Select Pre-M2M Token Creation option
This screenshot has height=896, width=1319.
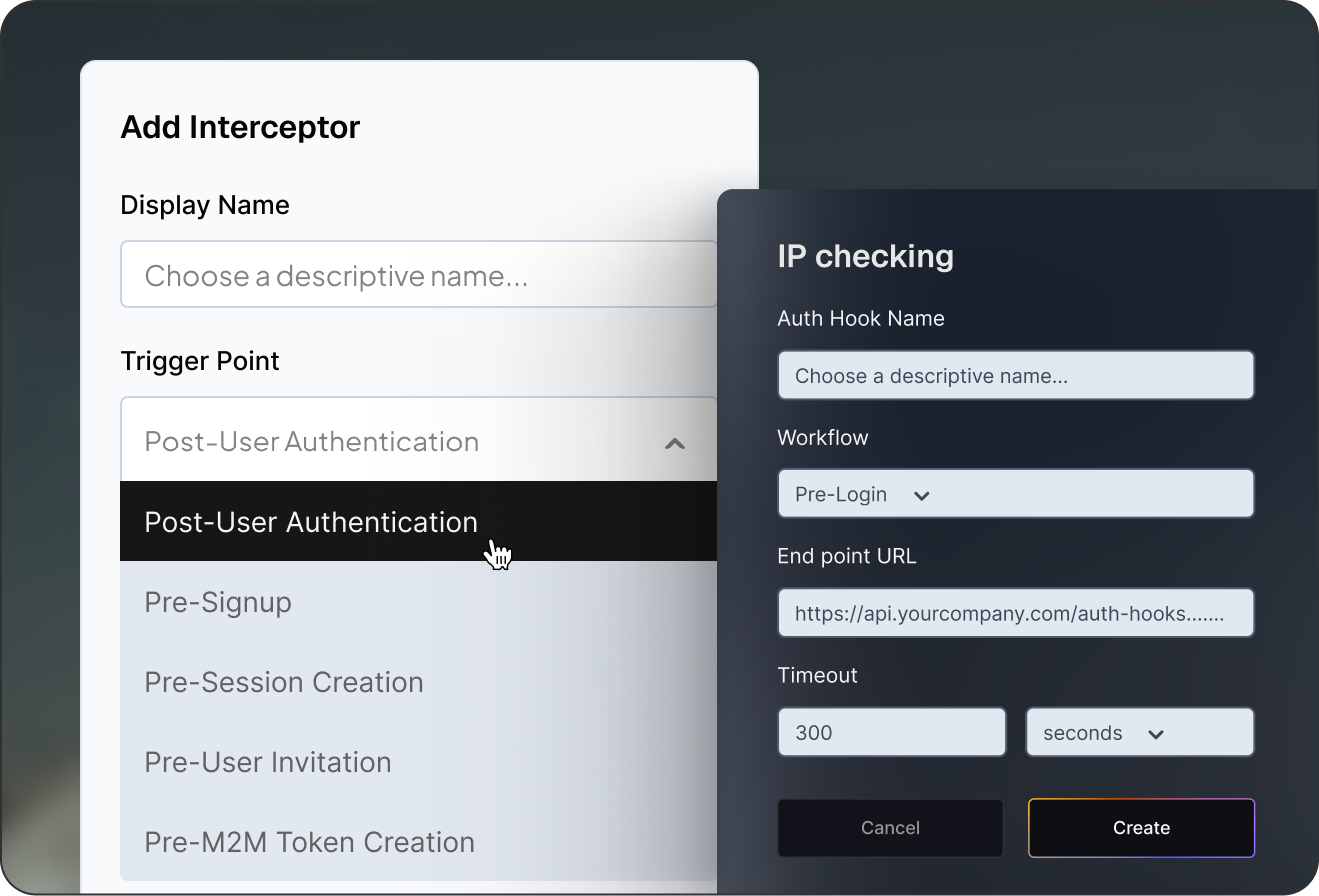tap(419, 842)
